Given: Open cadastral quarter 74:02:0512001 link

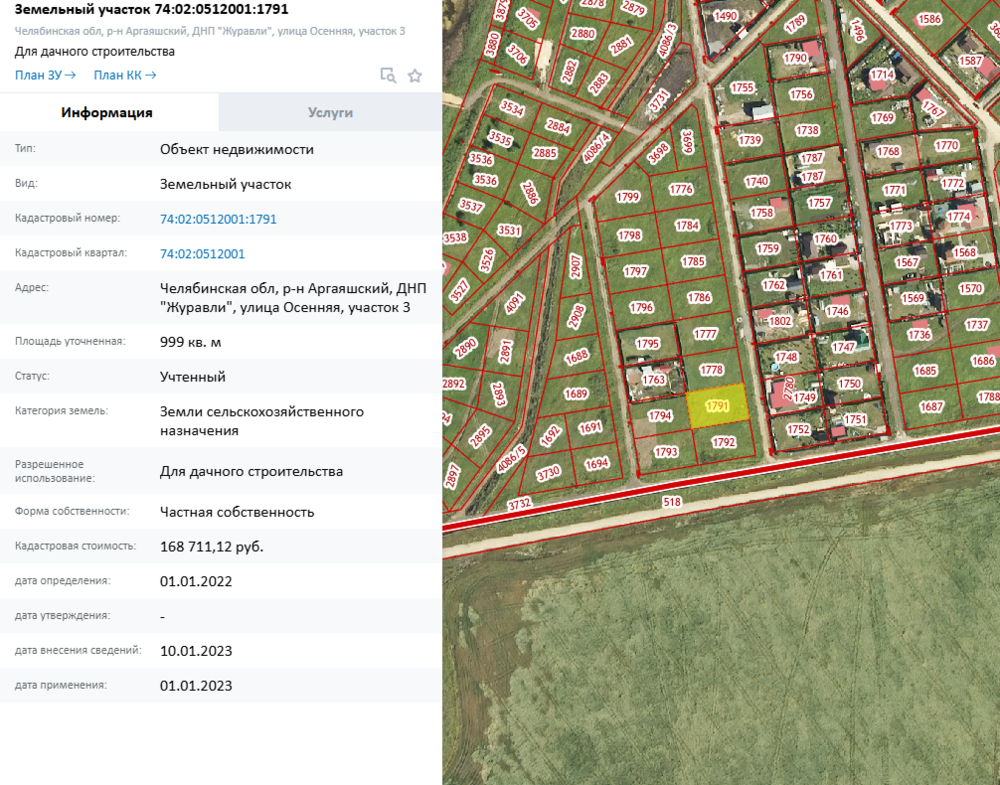Looking at the screenshot, I should pos(202,254).
